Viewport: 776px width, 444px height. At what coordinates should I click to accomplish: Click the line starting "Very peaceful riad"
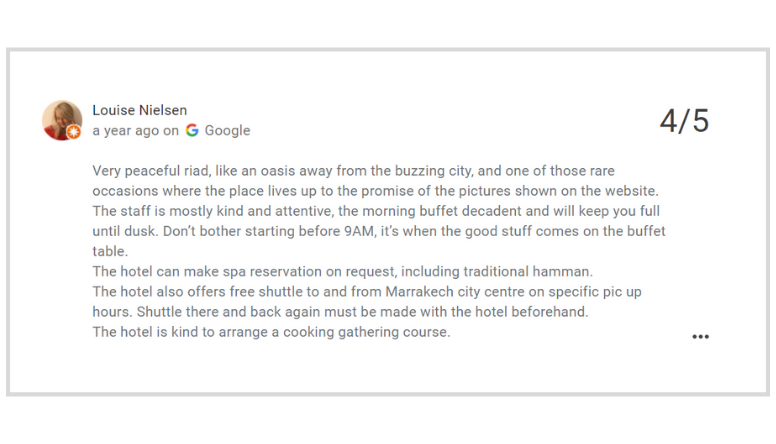click(353, 171)
